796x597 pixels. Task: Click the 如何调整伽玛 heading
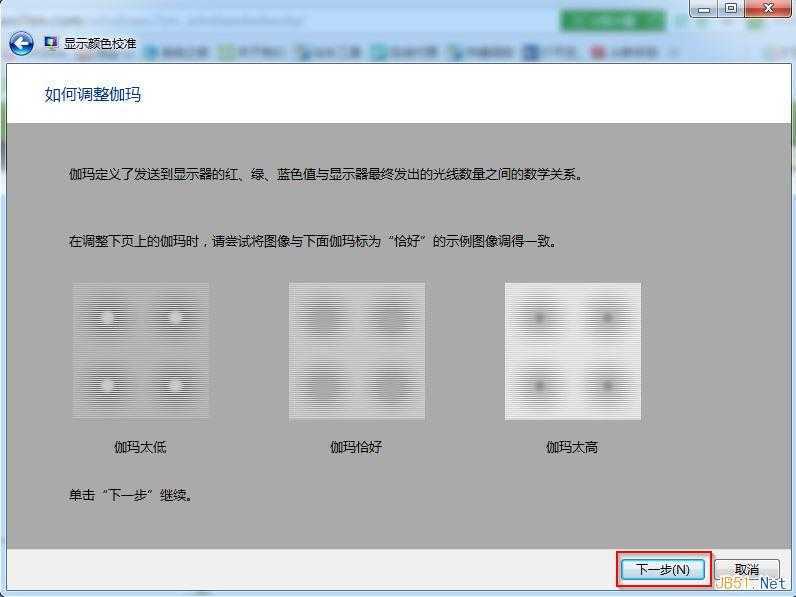[x=92, y=94]
